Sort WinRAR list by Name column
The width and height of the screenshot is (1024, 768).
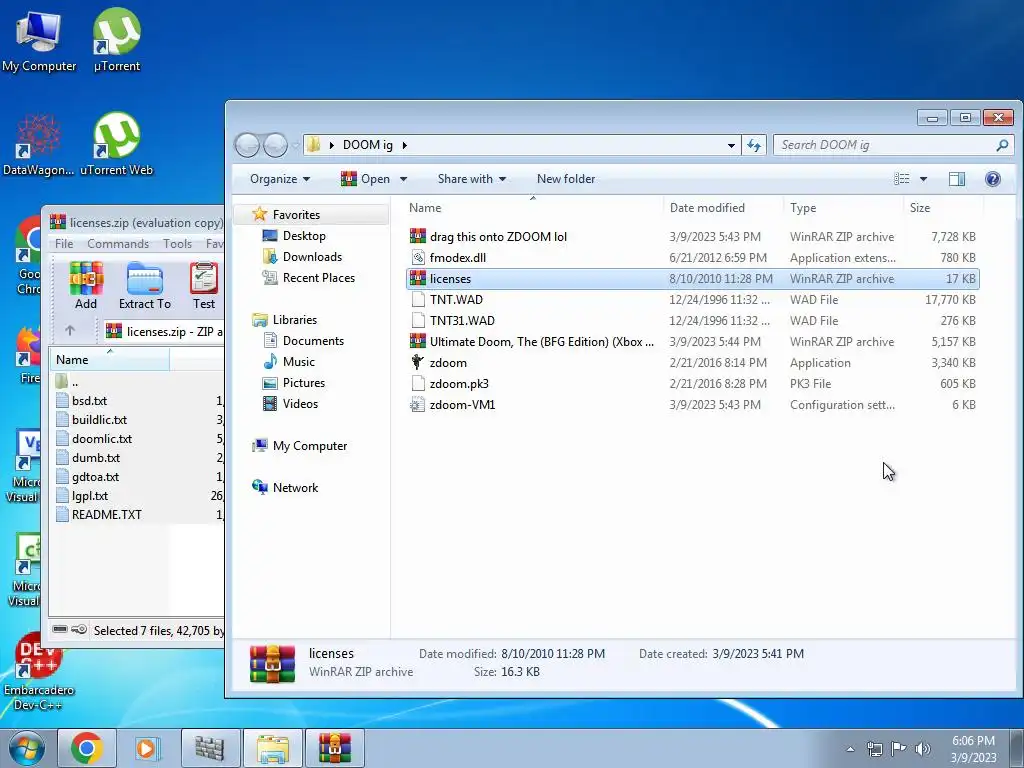point(110,360)
